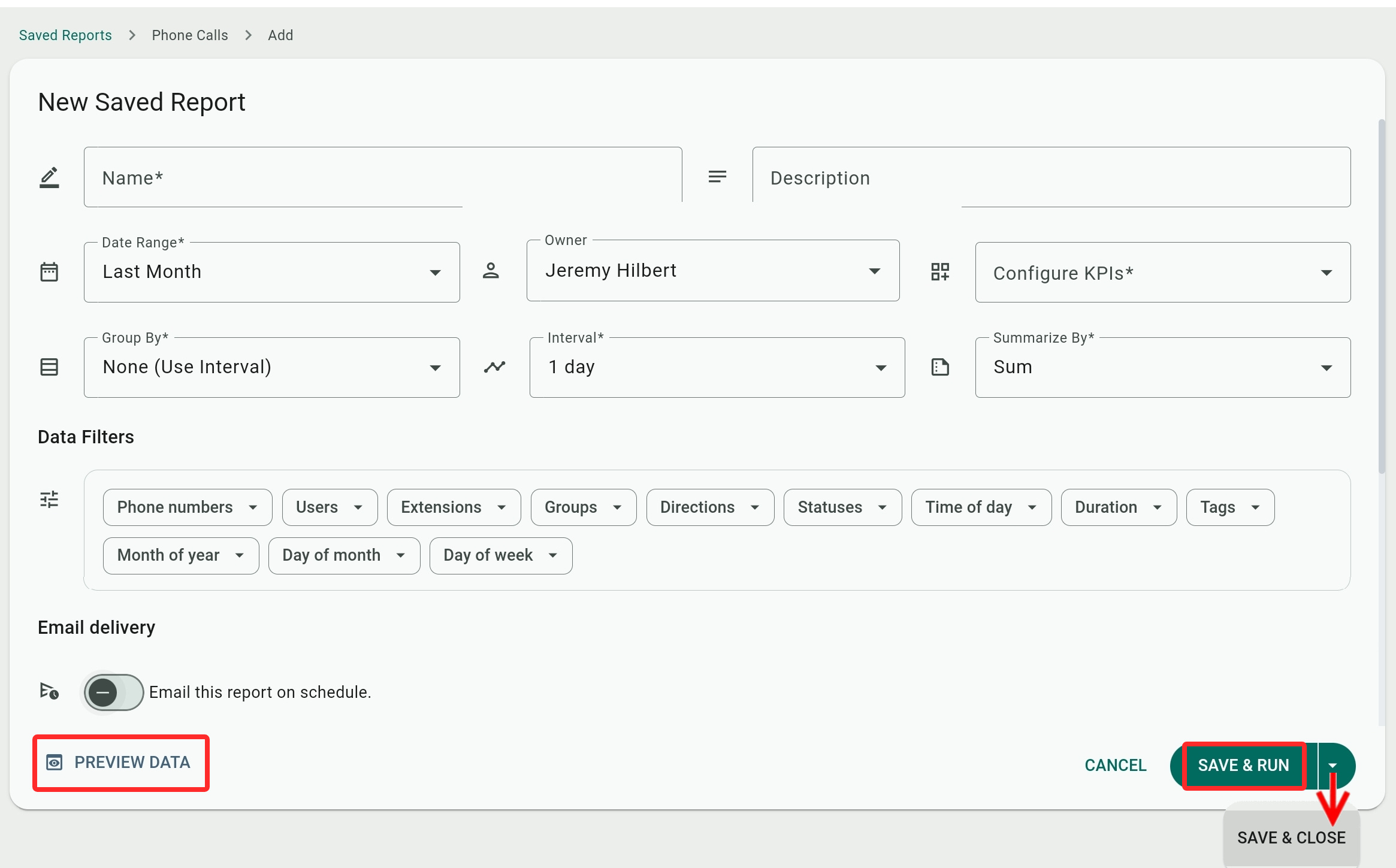The height and width of the screenshot is (868, 1396).
Task: Expand the Configure KPIs dropdown
Action: click(1162, 273)
